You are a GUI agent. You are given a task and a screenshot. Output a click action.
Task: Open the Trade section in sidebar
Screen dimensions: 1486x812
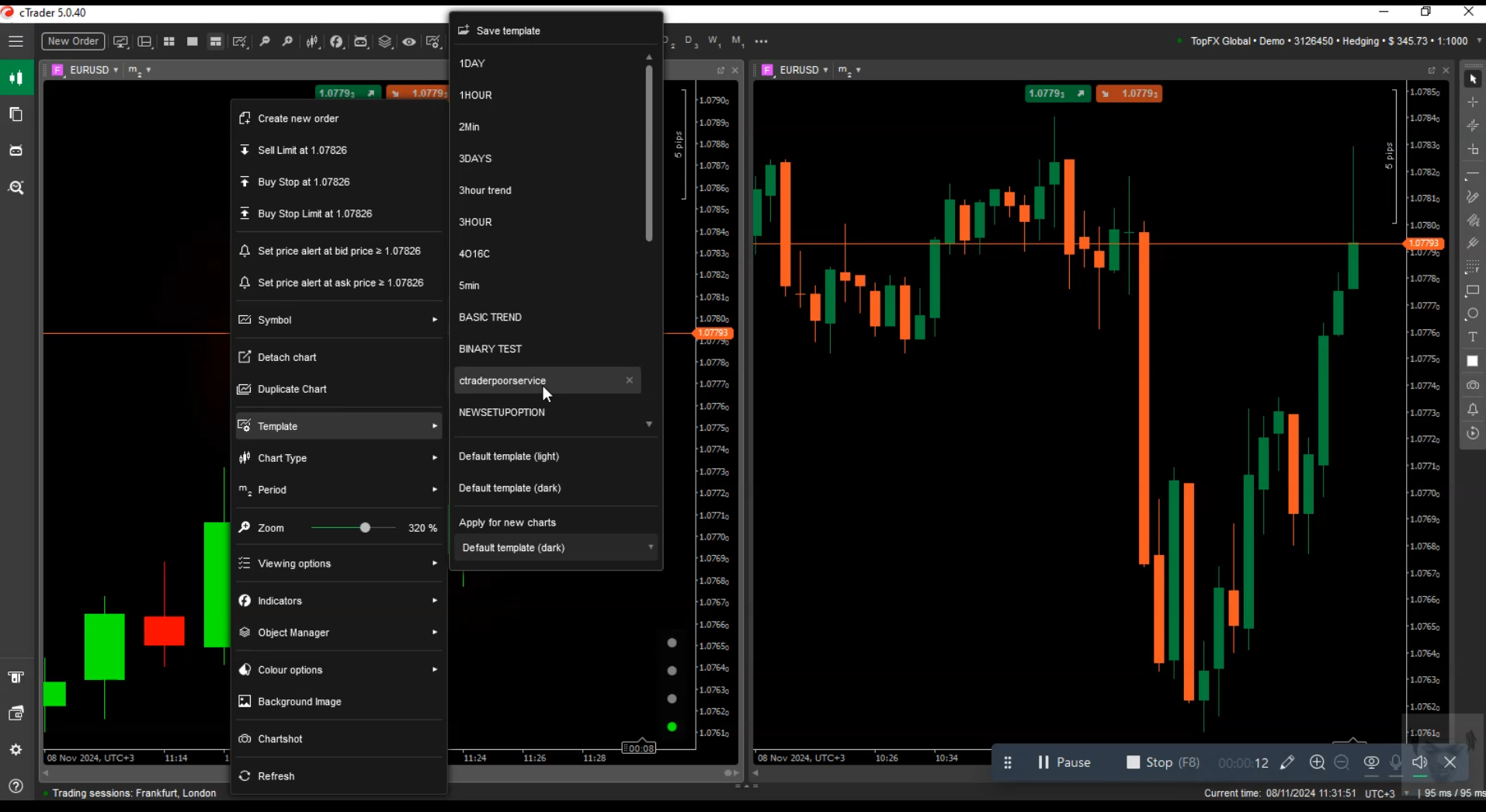point(16,78)
